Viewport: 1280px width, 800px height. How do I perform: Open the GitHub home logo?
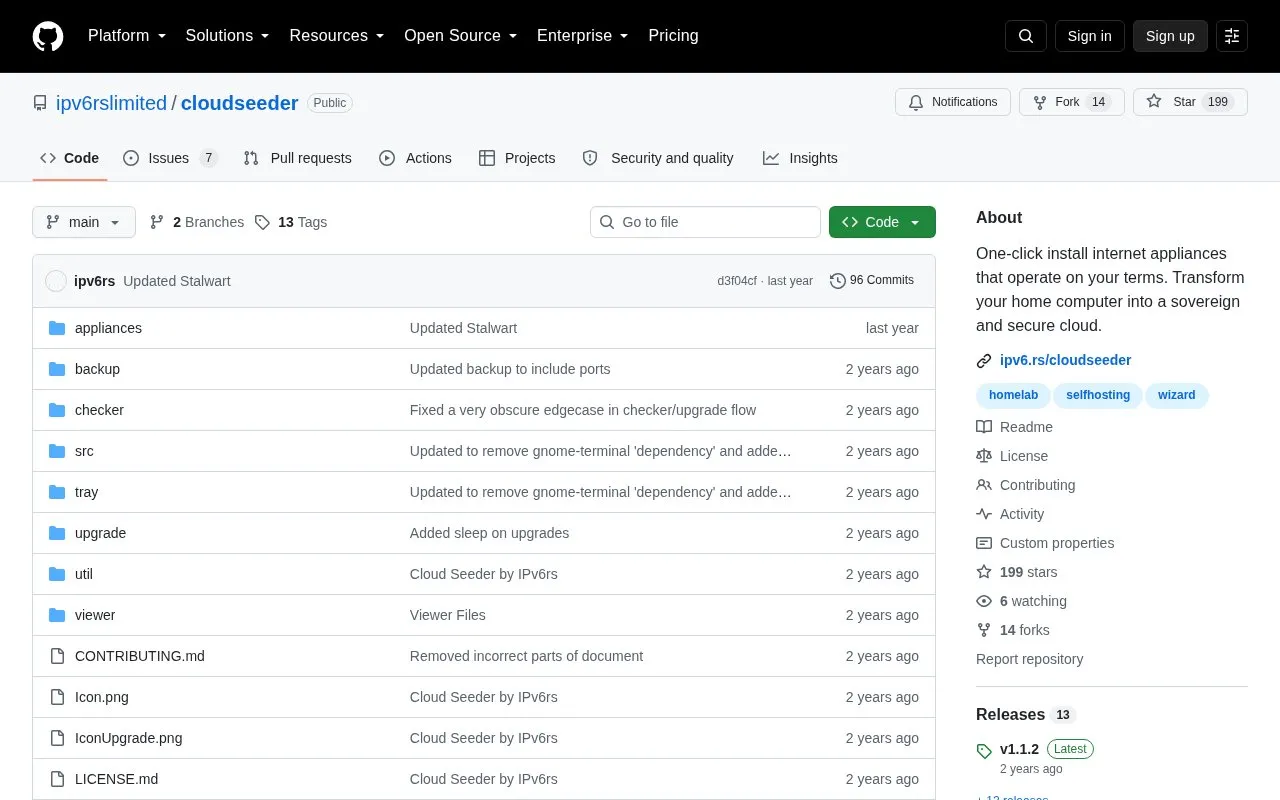coord(48,36)
